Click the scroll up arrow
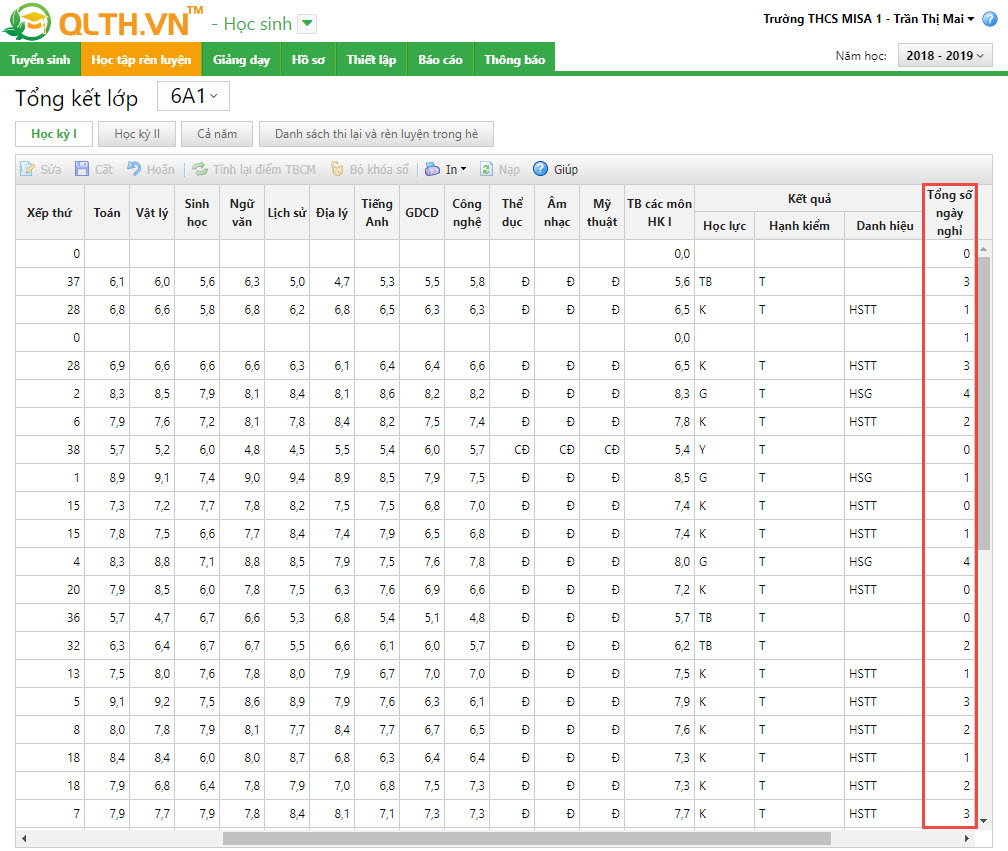The image size is (1008, 851). 984,249
